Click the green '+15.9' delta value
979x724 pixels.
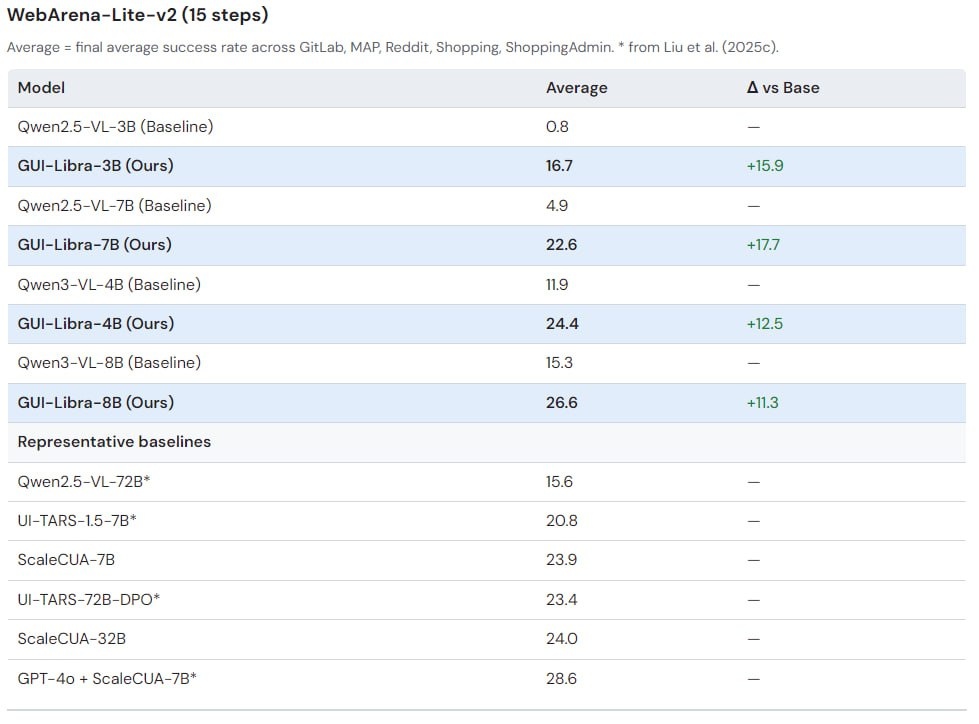765,166
